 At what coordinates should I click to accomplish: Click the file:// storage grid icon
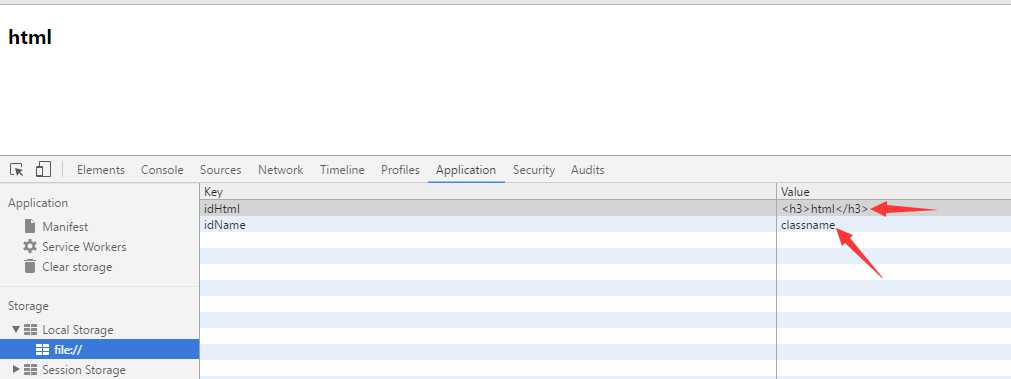[42, 349]
